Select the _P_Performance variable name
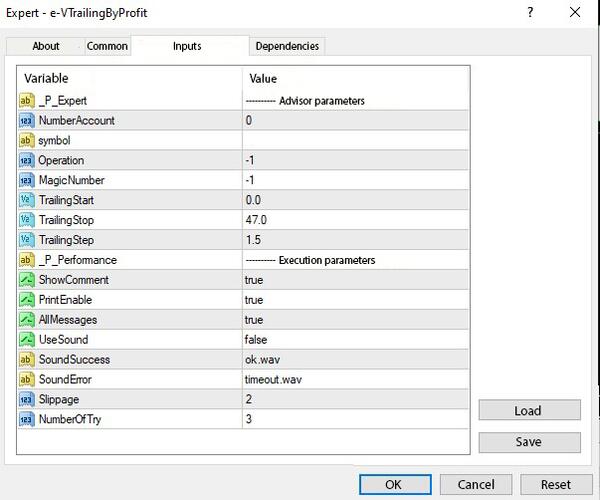Image resolution: width=600 pixels, height=500 pixels. tap(78, 260)
